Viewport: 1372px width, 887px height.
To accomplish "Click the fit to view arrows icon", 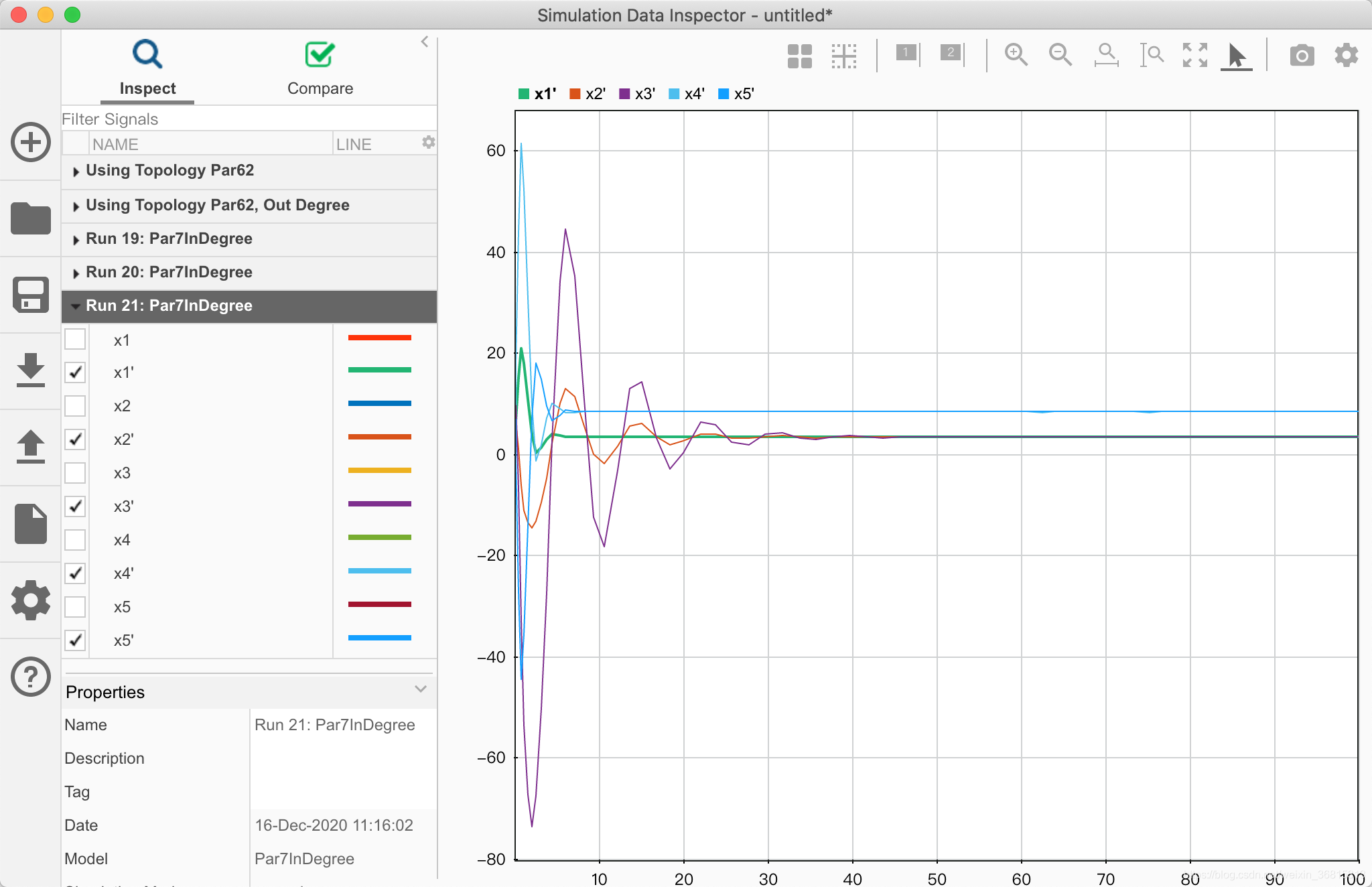I will coord(1194,55).
